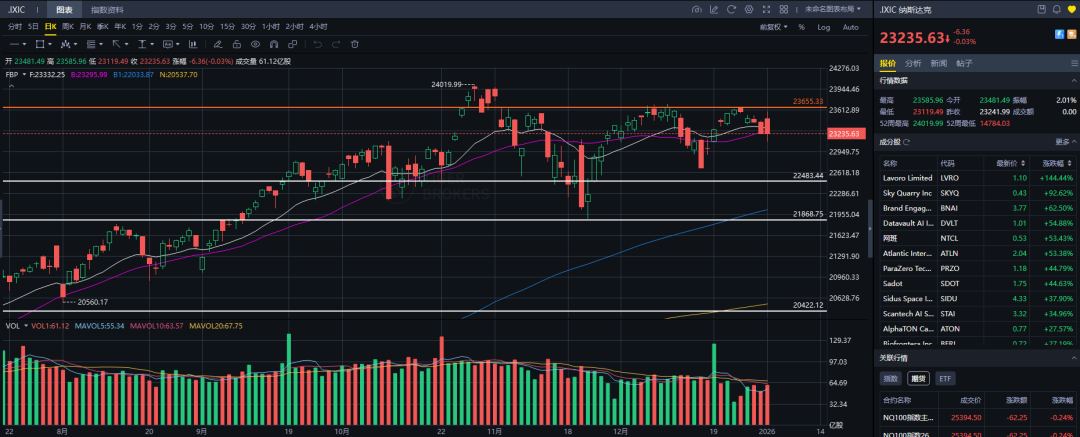Image resolution: width=1080 pixels, height=437 pixels.
Task: Open the 前复权 adjustment dropdown
Action: [771, 27]
